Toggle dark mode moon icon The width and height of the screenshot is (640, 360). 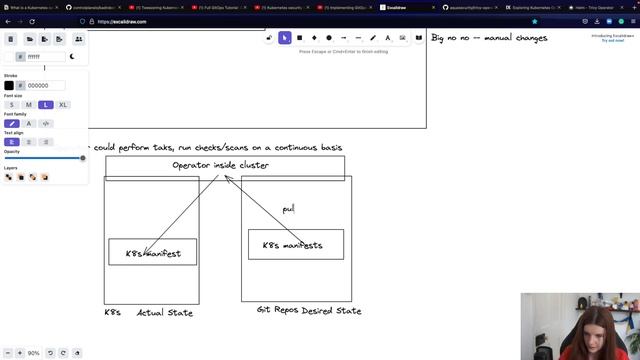pyautogui.click(x=72, y=56)
